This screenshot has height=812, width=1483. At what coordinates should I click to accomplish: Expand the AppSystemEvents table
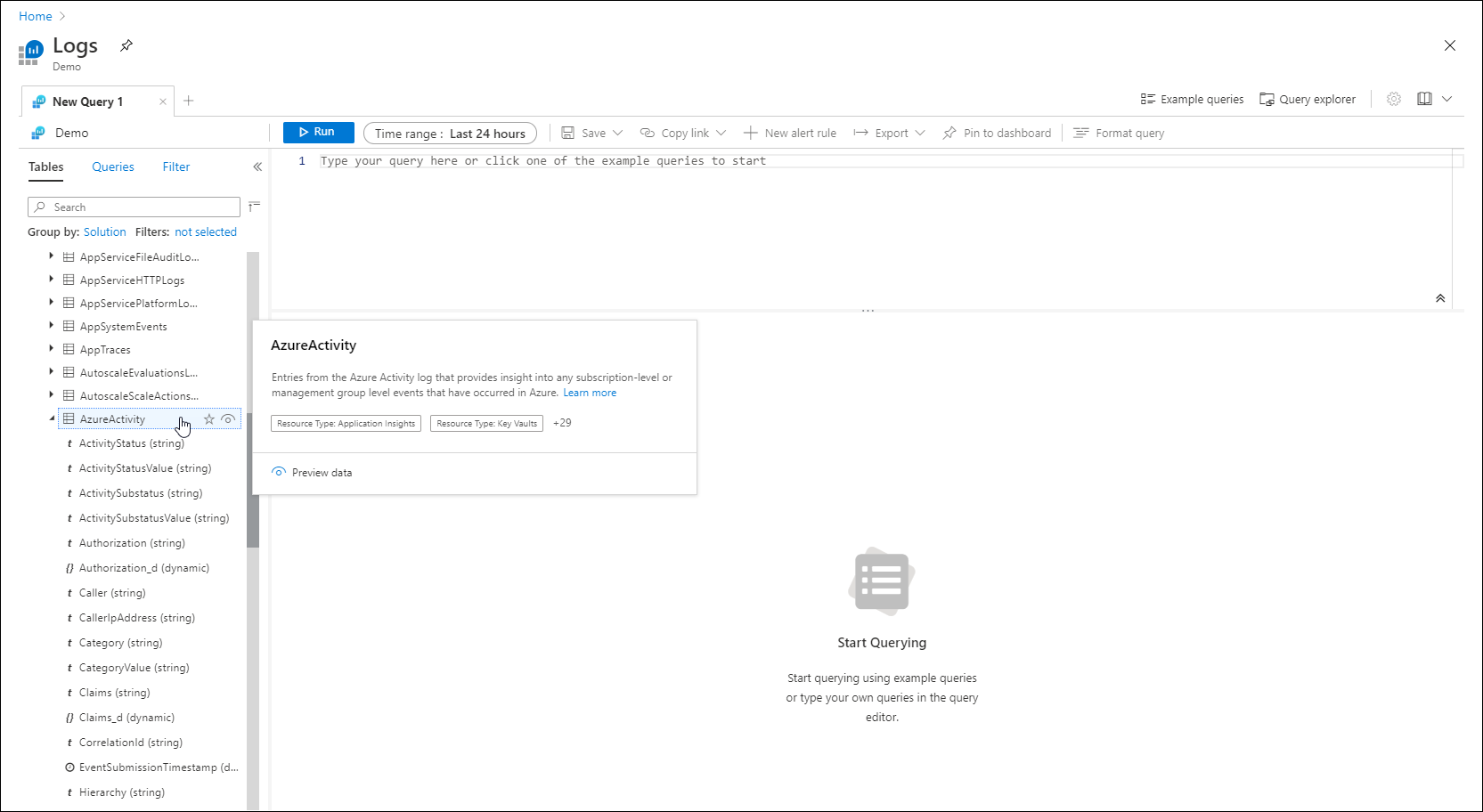pos(51,326)
